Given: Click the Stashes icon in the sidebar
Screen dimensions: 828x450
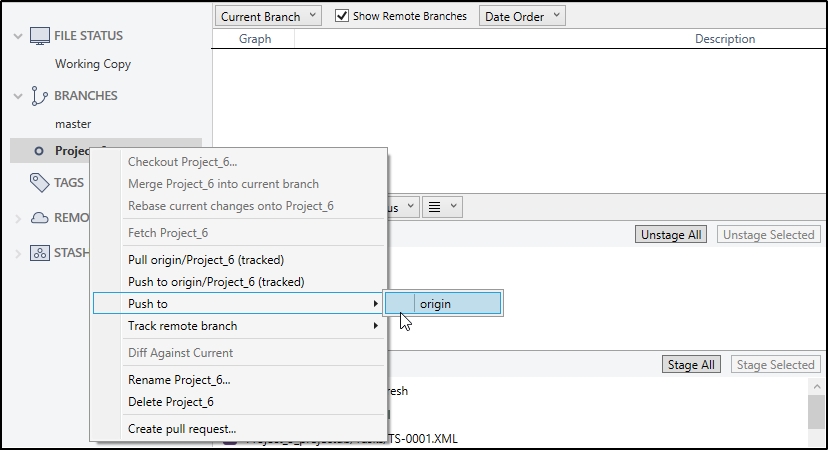Looking at the screenshot, I should tap(40, 253).
